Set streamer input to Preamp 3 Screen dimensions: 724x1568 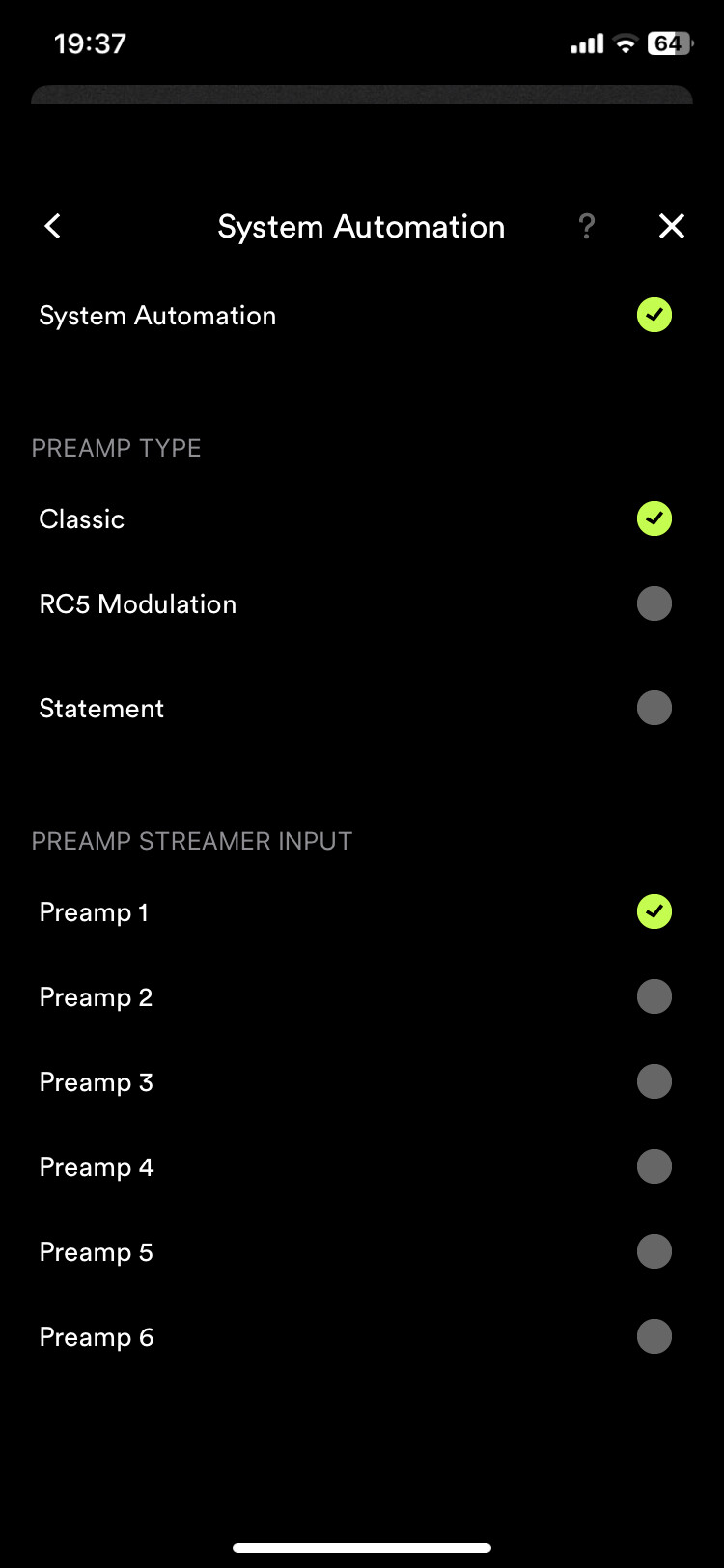pyautogui.click(x=654, y=1081)
